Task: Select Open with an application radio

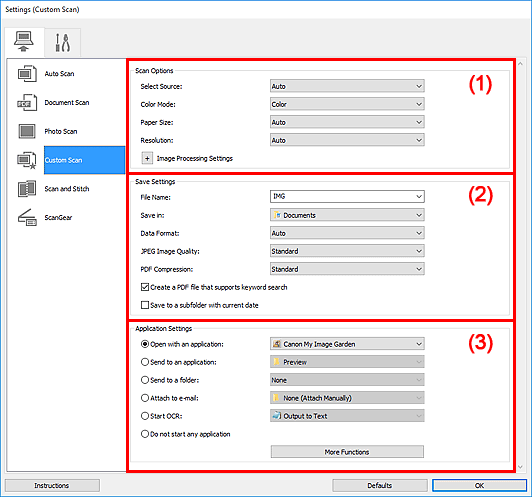Action: point(145,344)
